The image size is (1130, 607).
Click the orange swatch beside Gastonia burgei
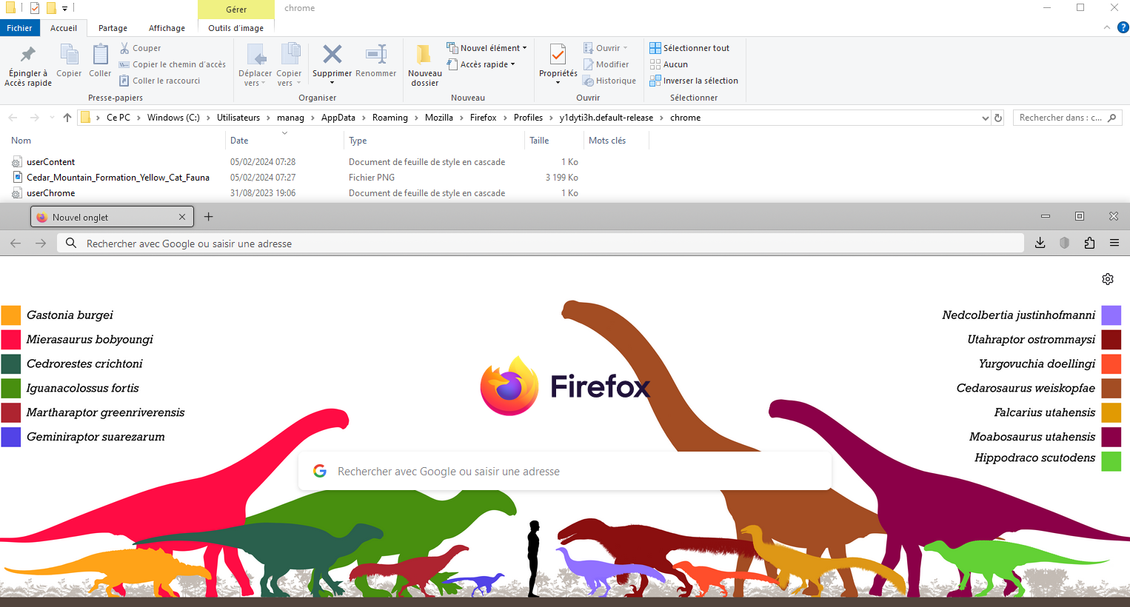point(11,315)
